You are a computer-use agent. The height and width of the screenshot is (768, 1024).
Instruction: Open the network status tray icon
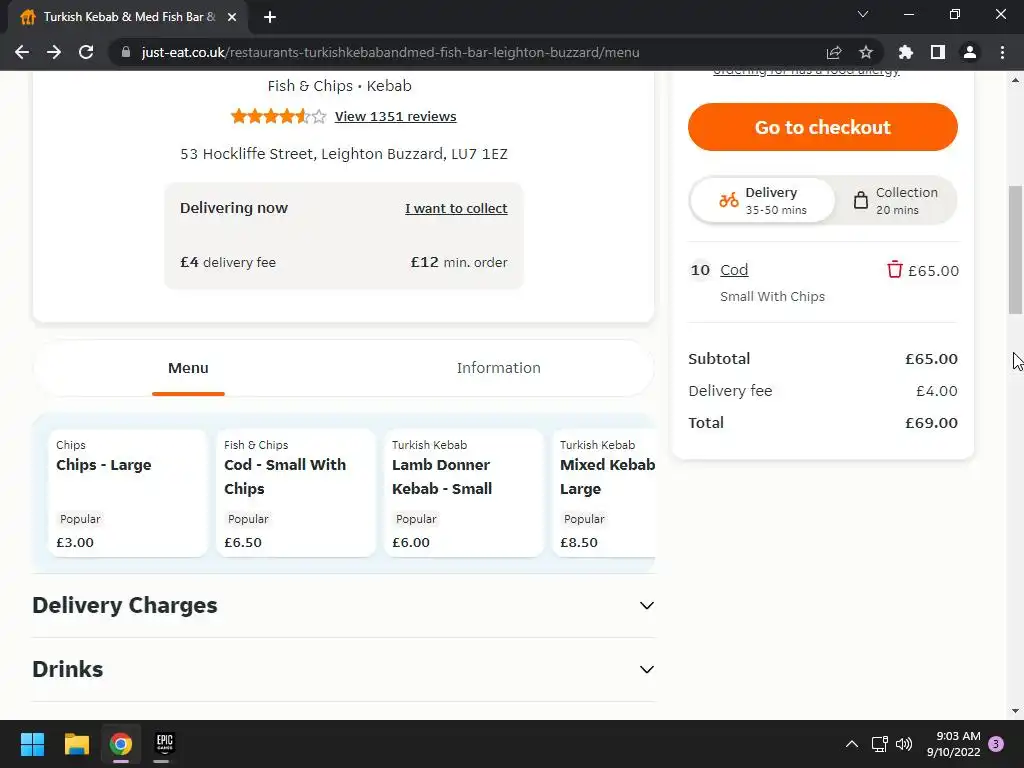click(x=879, y=744)
